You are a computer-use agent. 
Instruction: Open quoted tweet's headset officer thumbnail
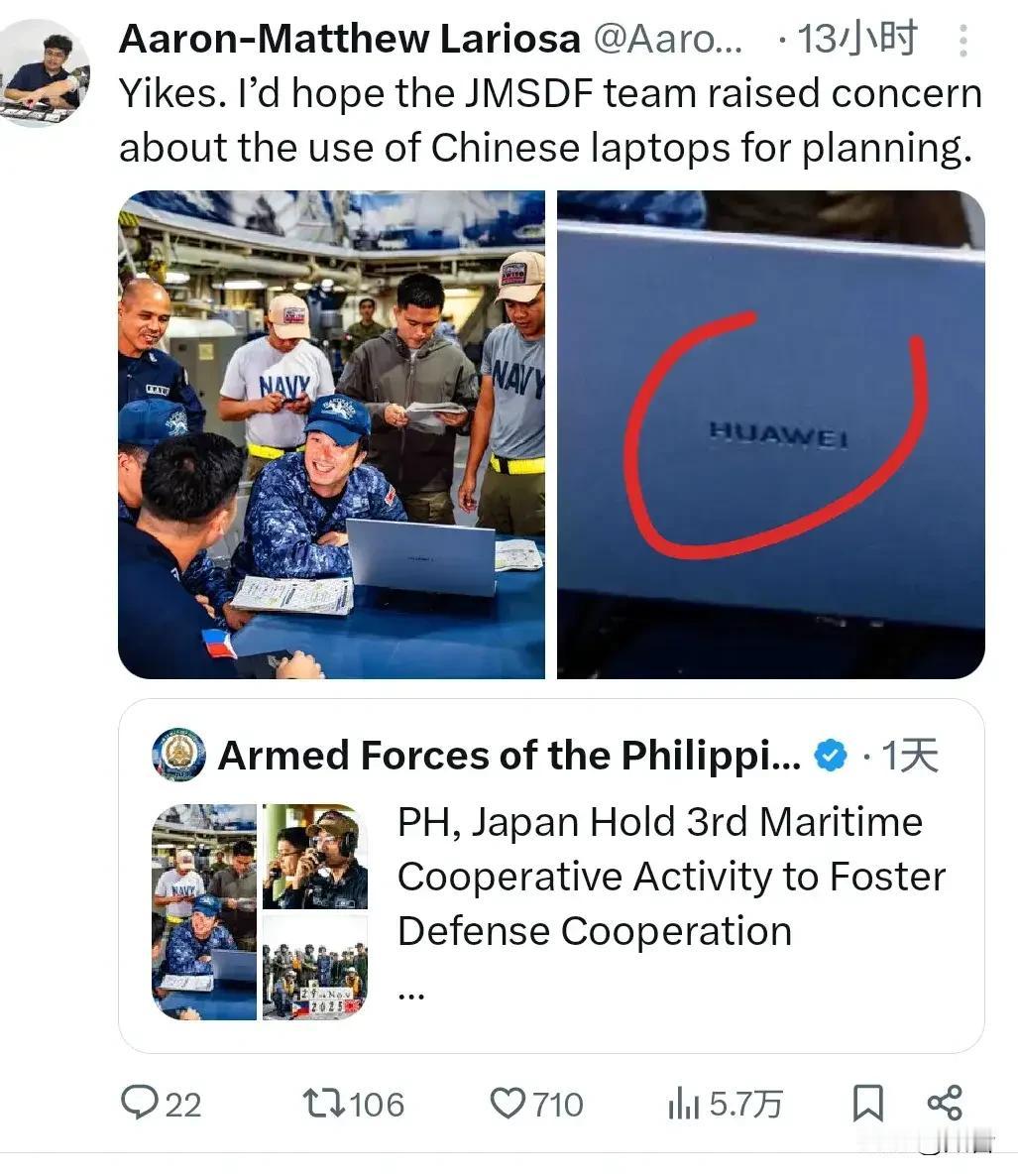[315, 857]
